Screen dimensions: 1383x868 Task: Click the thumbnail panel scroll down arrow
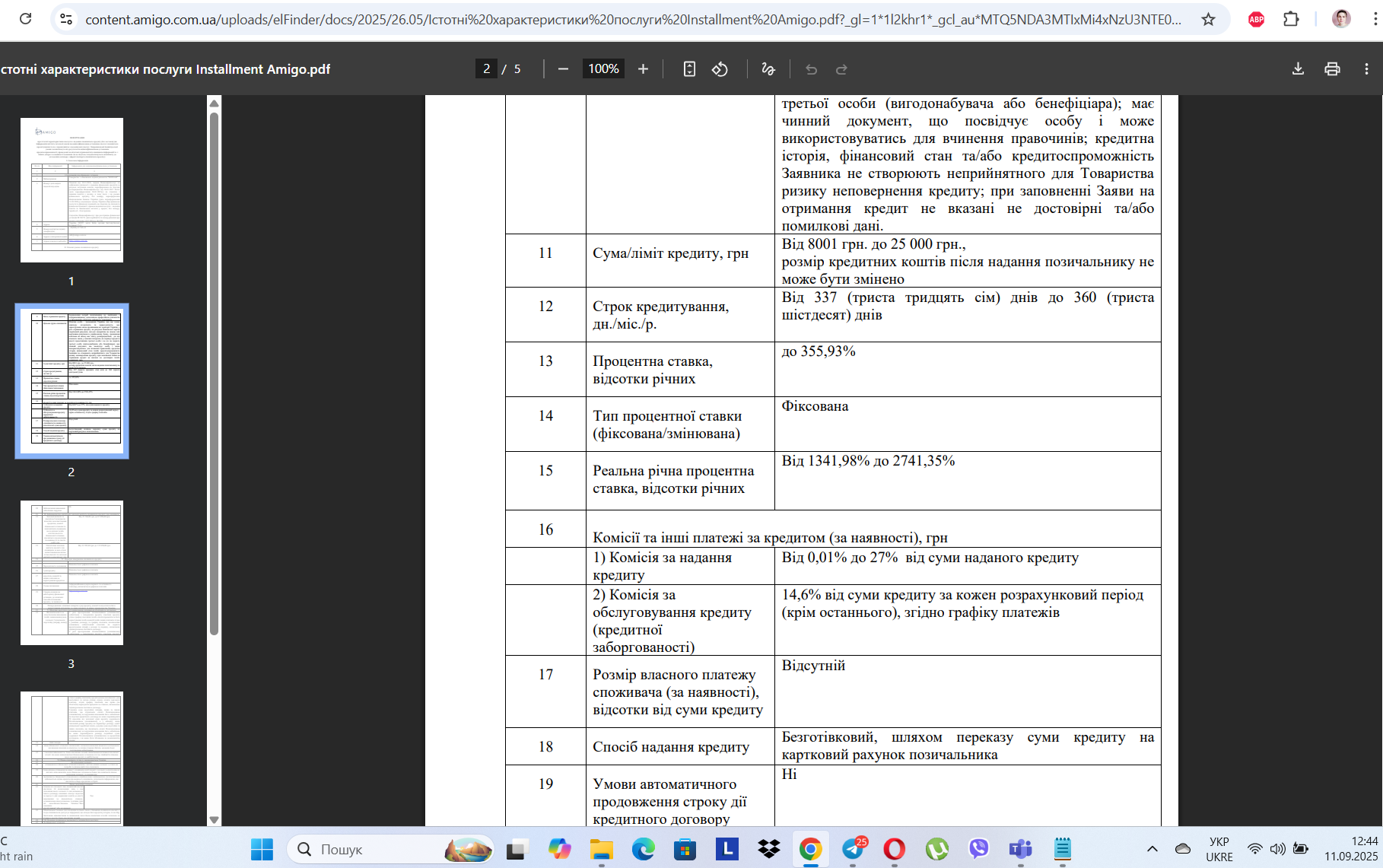(214, 819)
